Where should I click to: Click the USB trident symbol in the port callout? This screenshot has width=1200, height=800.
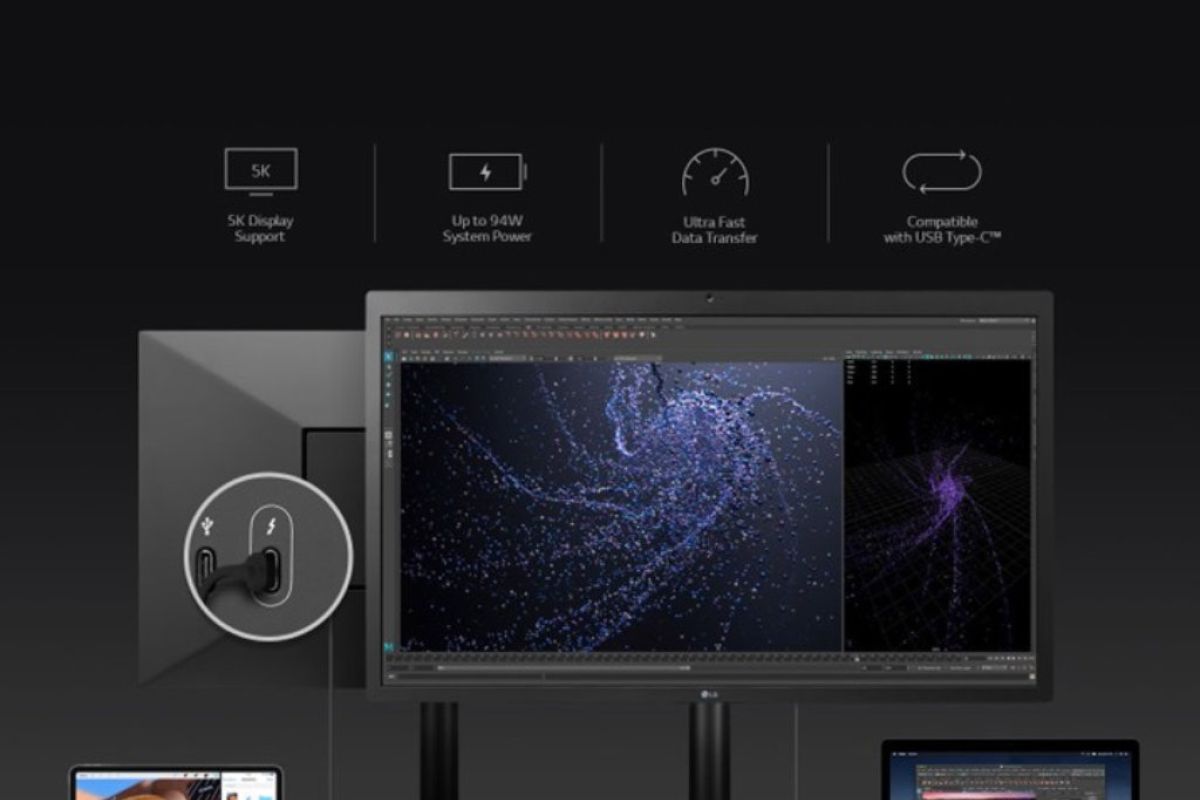pos(207,524)
